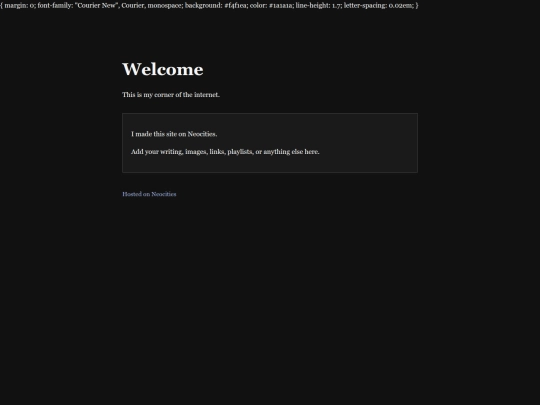This screenshot has width=540, height=405.
Task: Select "This is my corner of the internet." text
Action: (171, 95)
